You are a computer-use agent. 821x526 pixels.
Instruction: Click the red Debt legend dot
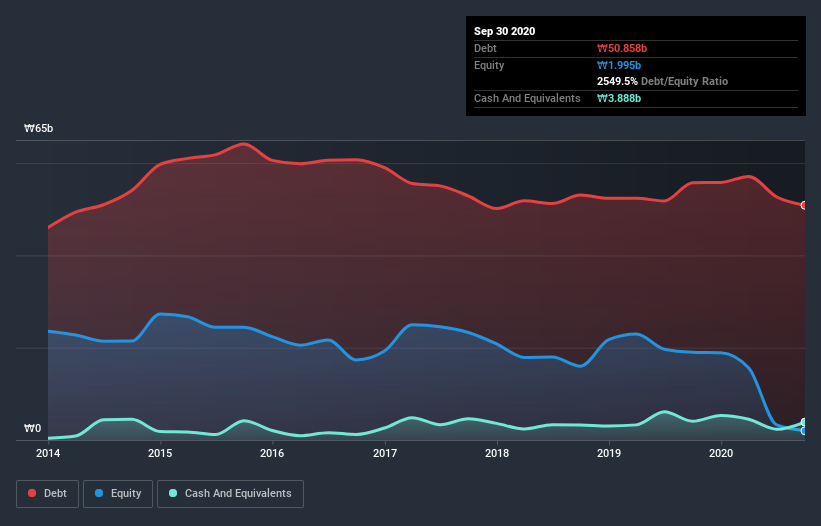click(32, 493)
